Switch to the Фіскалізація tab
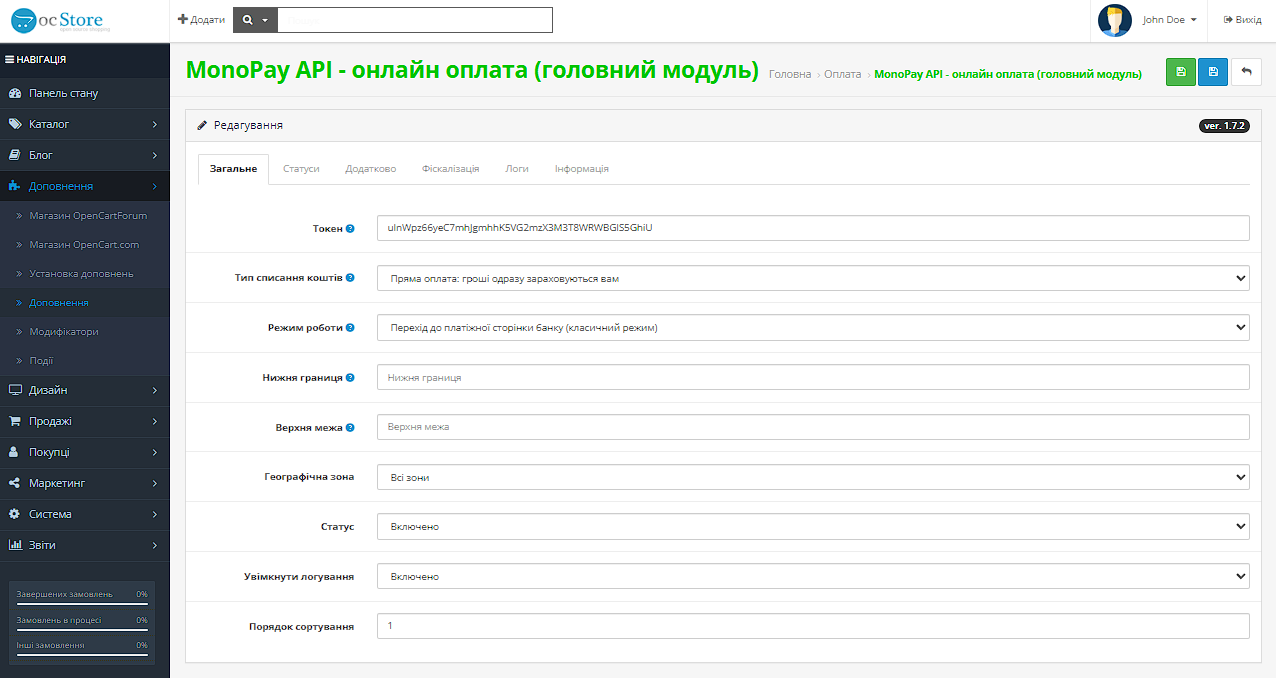Image resolution: width=1276 pixels, height=678 pixels. pos(450,169)
